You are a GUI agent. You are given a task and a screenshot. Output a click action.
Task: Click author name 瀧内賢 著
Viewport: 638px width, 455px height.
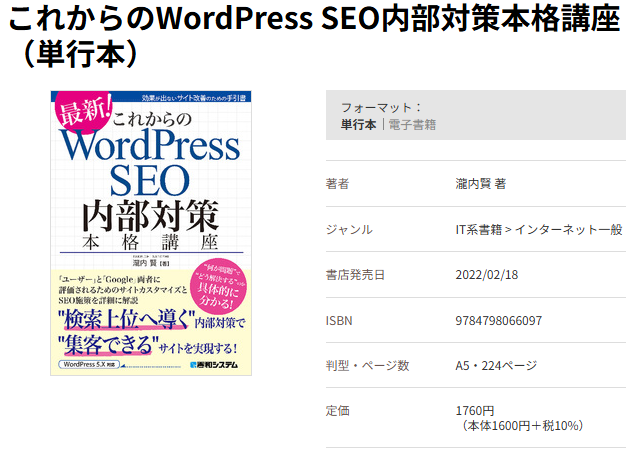pyautogui.click(x=481, y=184)
